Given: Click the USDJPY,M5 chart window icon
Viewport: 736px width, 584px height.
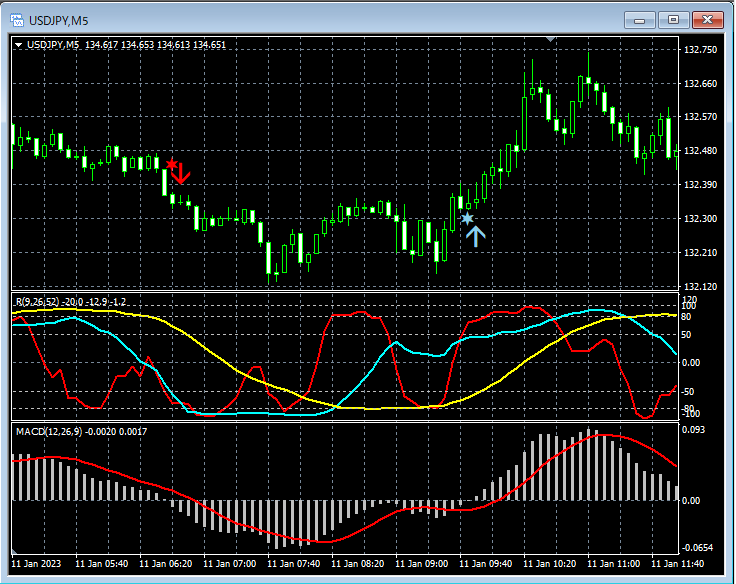Looking at the screenshot, I should tap(17, 20).
